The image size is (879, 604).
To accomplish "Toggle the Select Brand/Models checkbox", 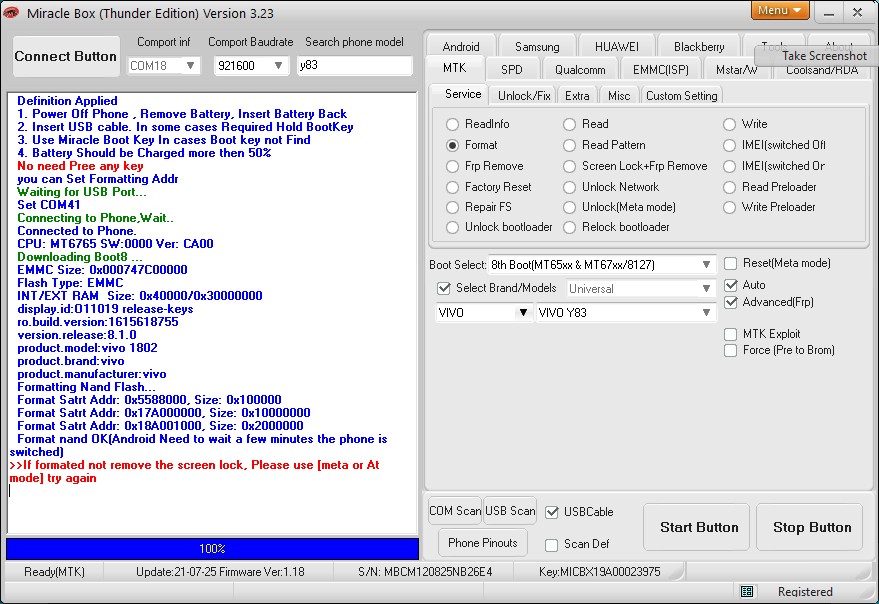I will 444,288.
